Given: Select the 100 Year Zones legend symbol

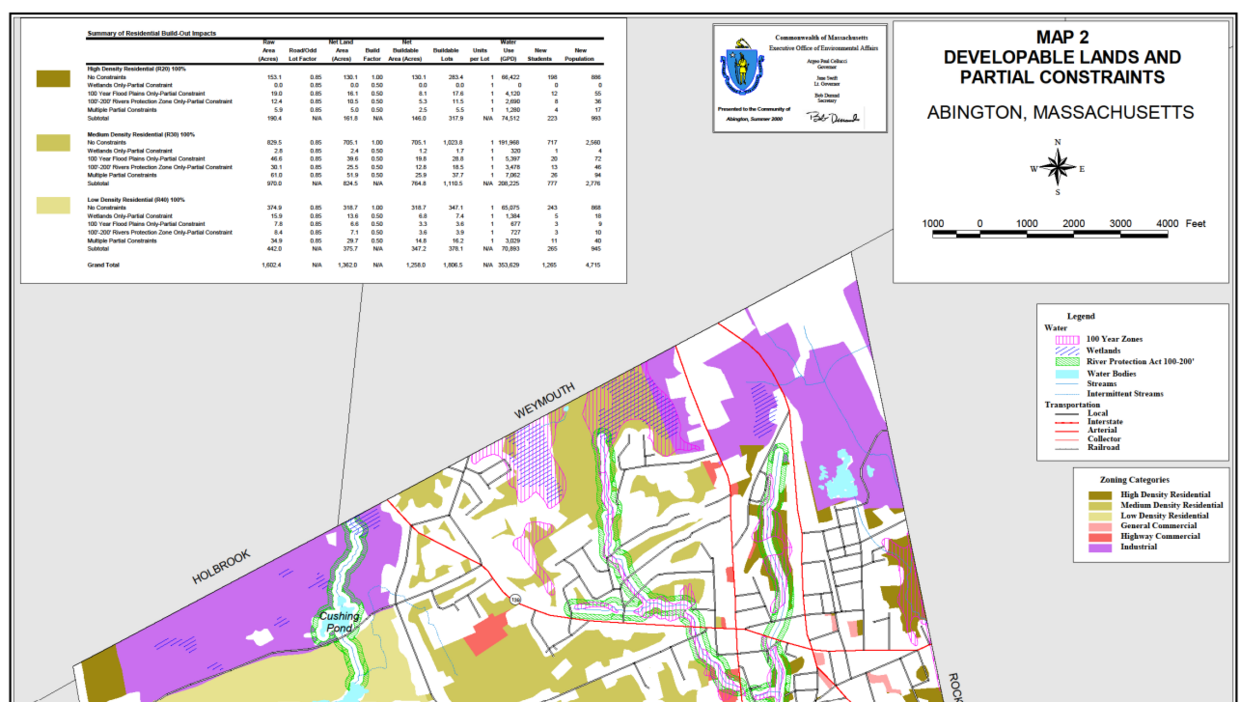Looking at the screenshot, I should point(1067,339).
